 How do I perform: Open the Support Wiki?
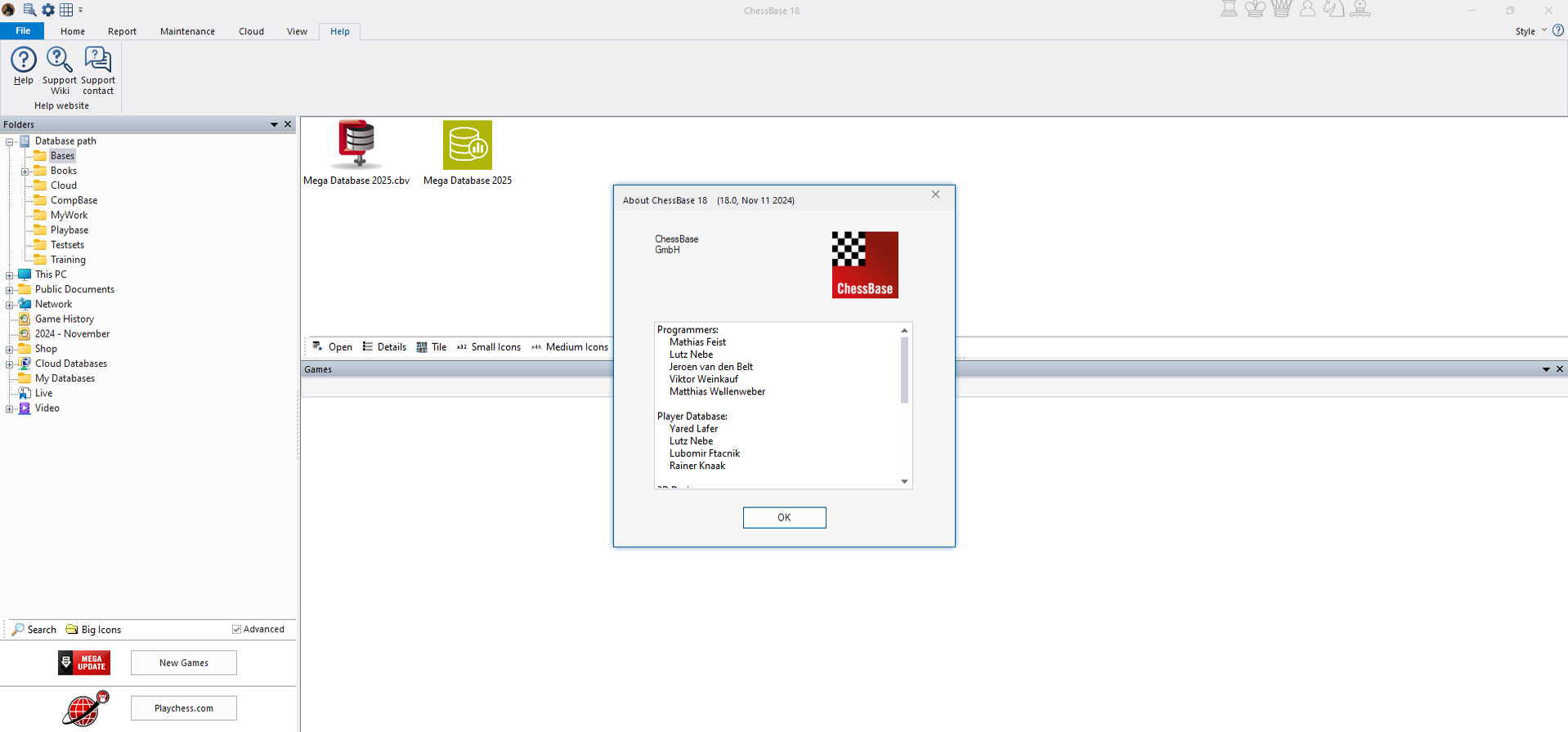60,70
